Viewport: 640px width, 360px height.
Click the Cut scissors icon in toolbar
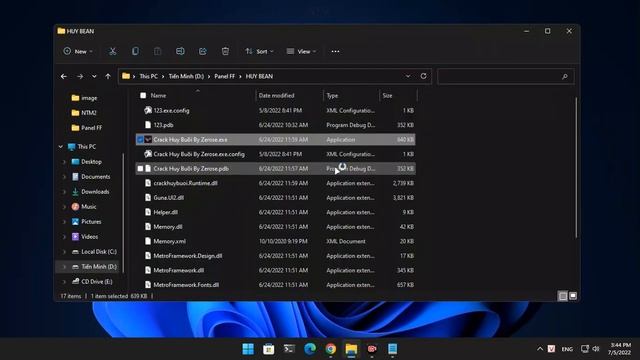pyautogui.click(x=112, y=51)
